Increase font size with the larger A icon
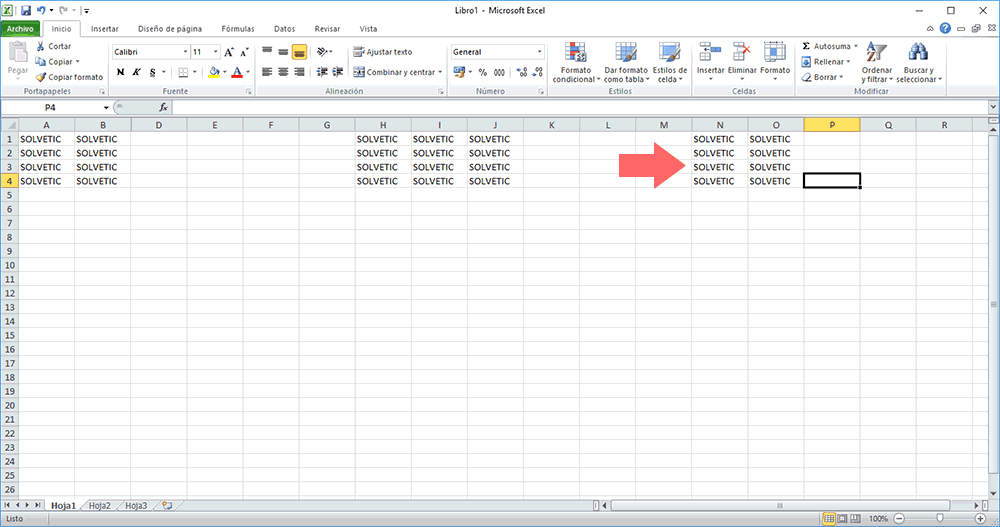1000x527 pixels. 229,52
